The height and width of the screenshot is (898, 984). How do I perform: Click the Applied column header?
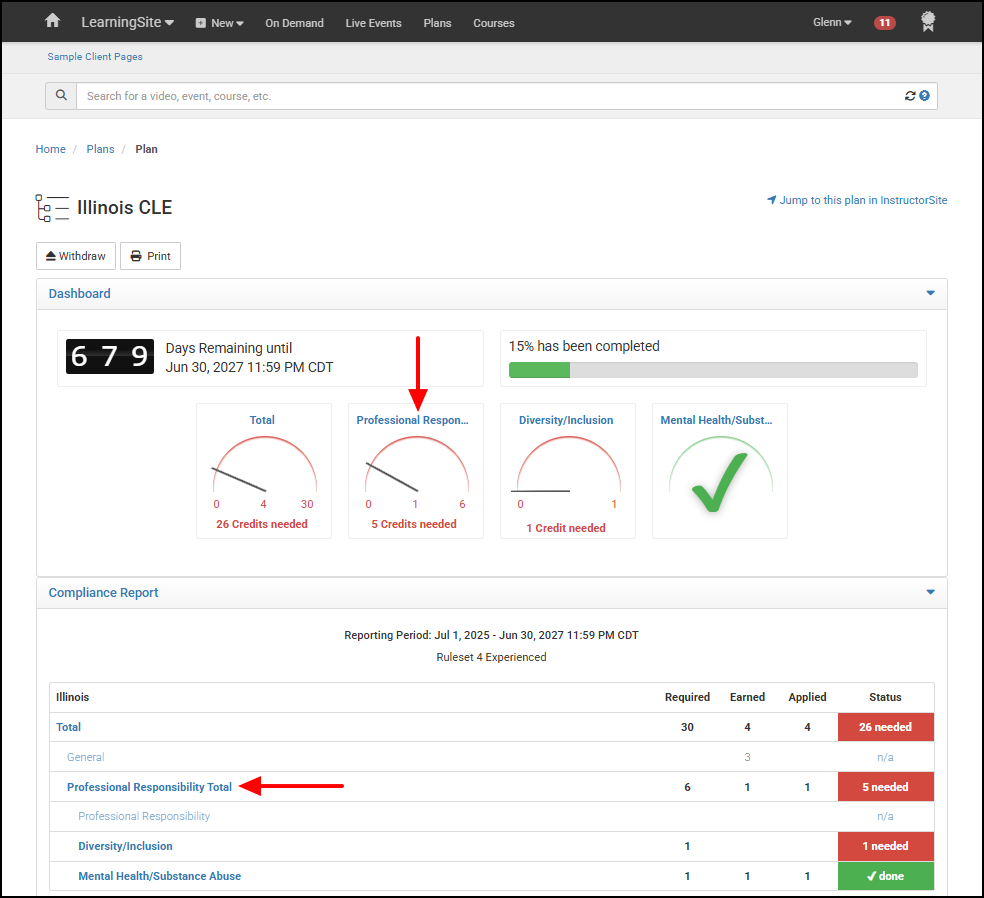[x=807, y=697]
